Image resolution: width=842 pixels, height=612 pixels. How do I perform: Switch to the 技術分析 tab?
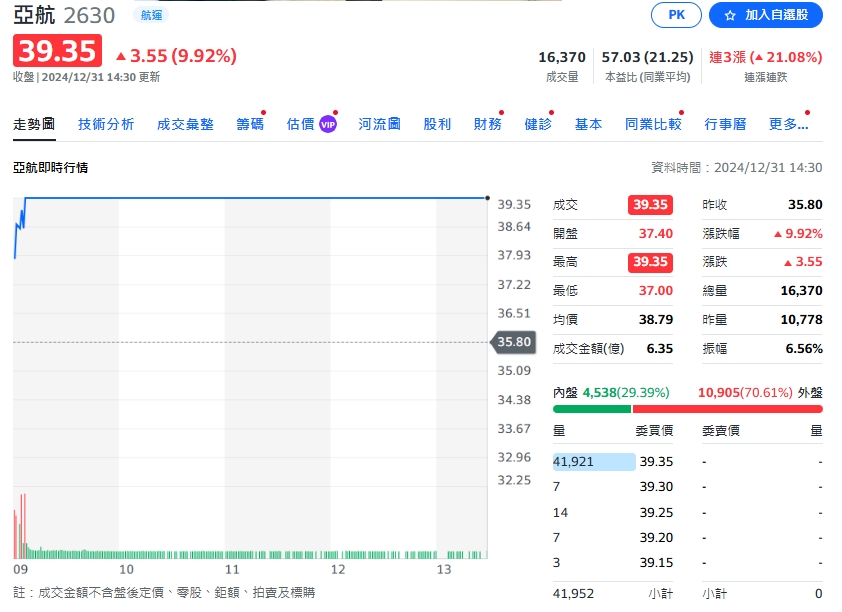pyautogui.click(x=106, y=124)
